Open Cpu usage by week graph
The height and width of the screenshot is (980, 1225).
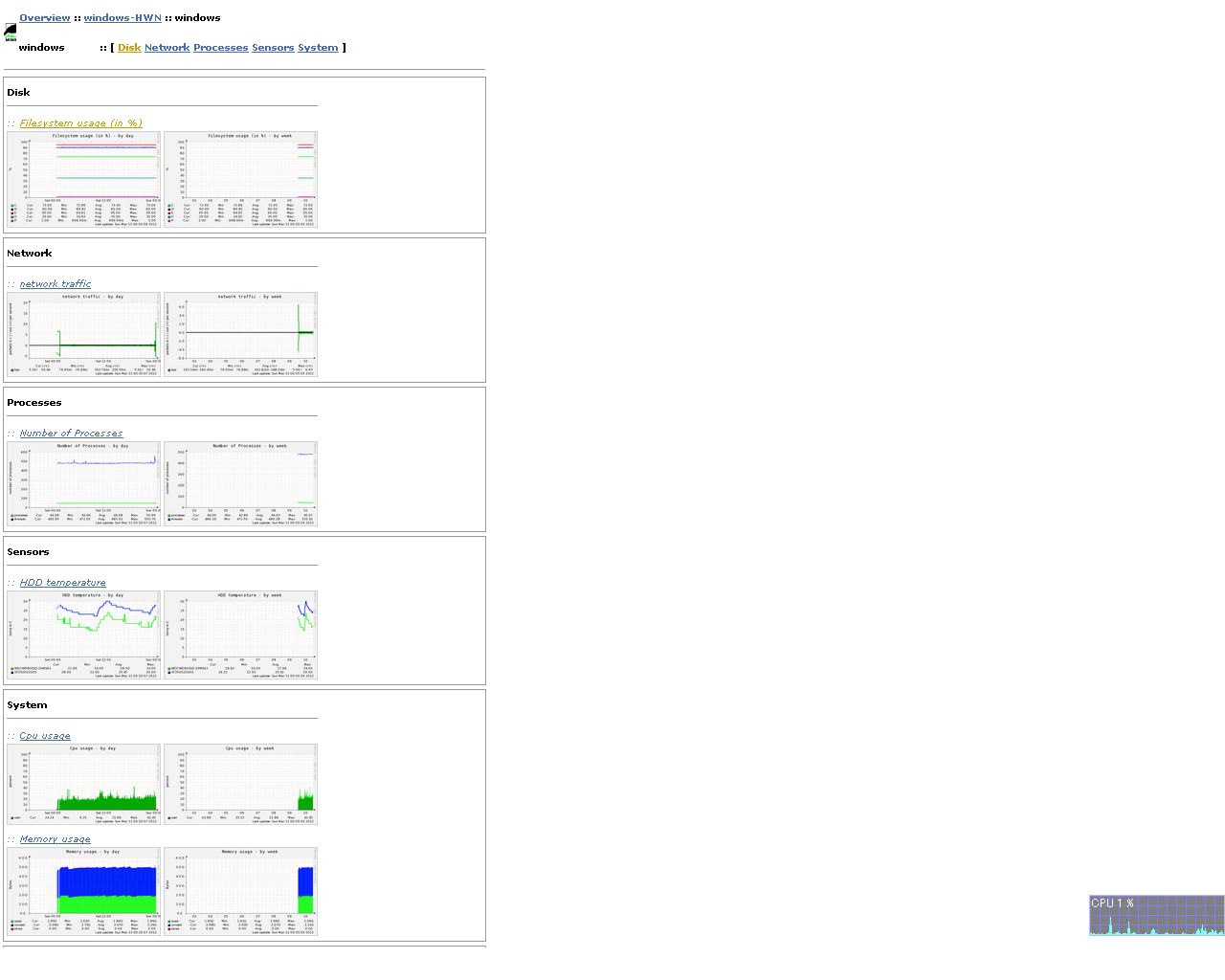pos(240,785)
